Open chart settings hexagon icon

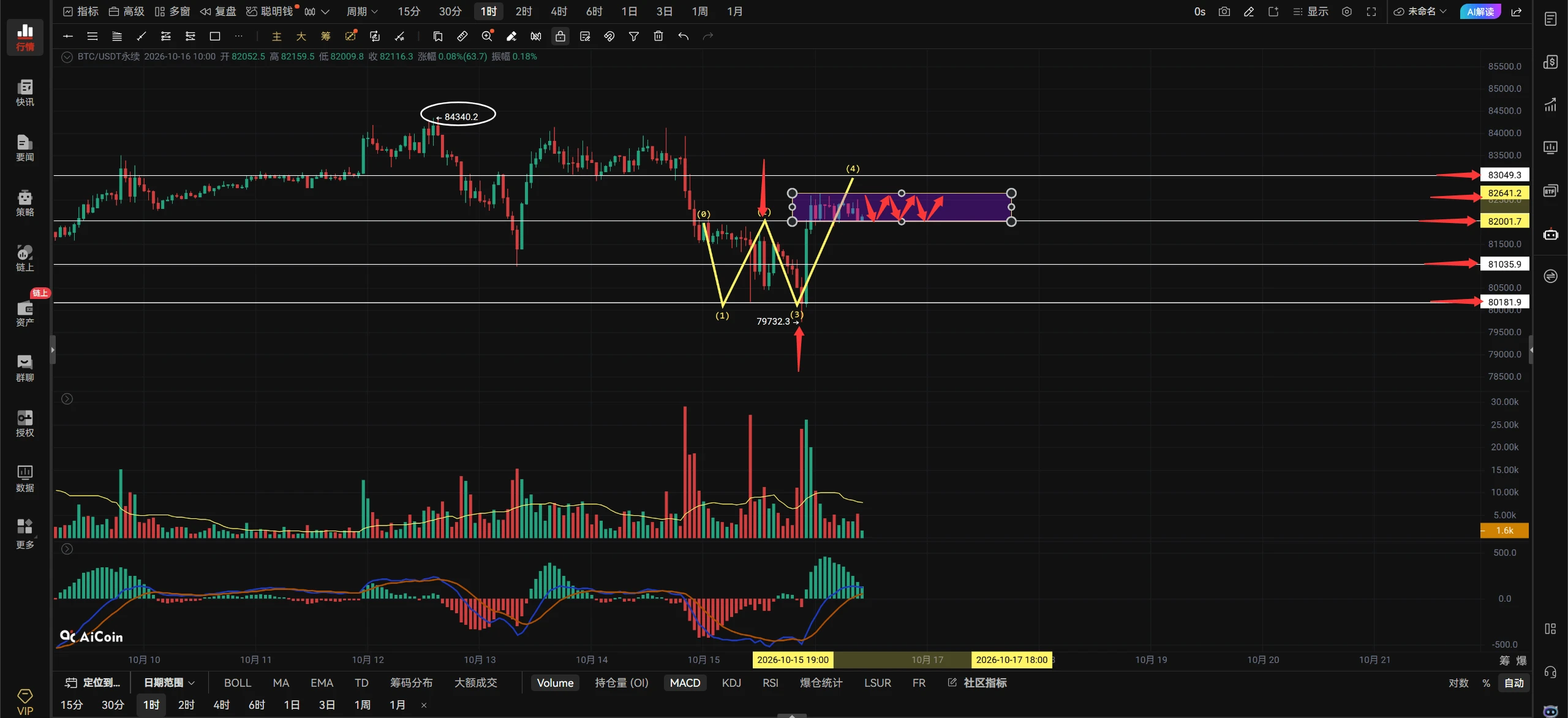click(x=1347, y=12)
